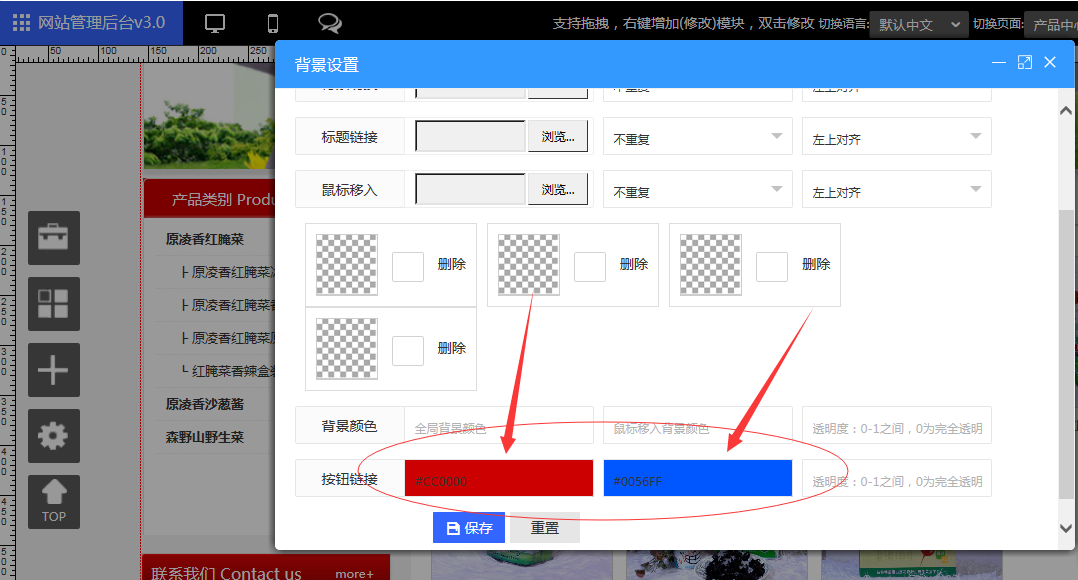Expand the first 不重复 repeat dropdown
The width and height of the screenshot is (1078, 580).
click(697, 135)
